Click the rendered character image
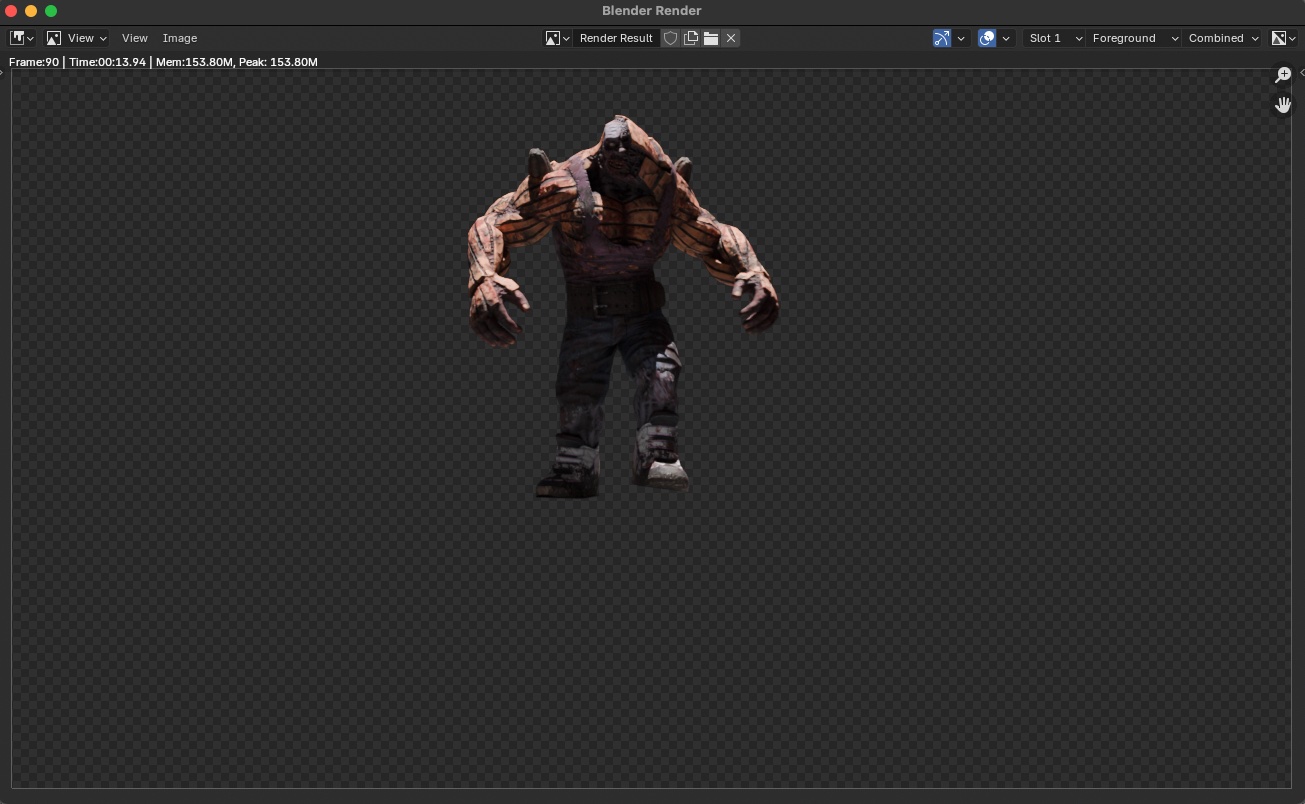 (622, 305)
